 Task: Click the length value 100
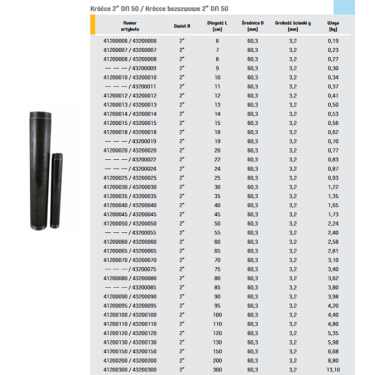click(217, 315)
